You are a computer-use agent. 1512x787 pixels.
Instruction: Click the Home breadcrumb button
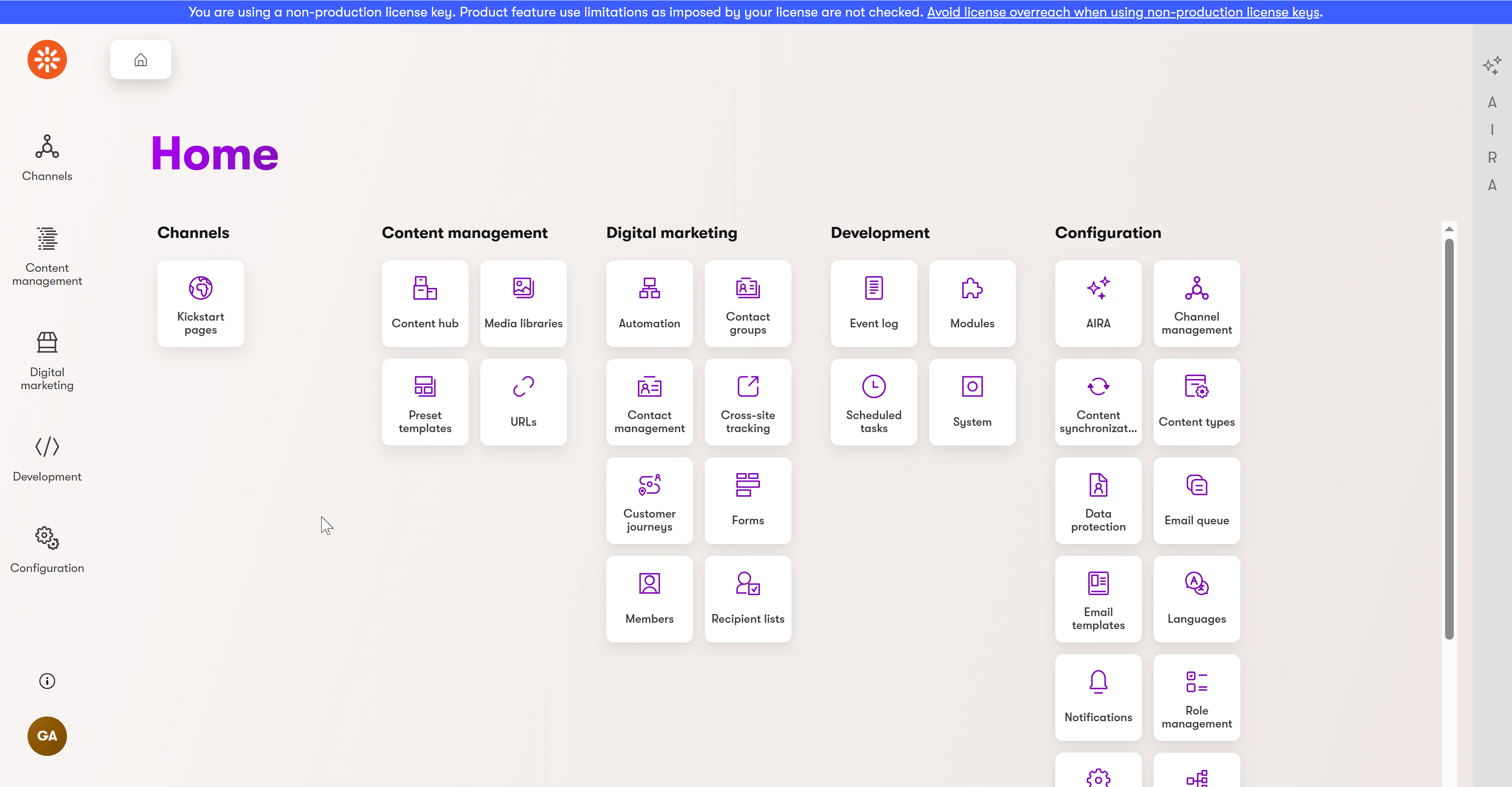click(140, 59)
